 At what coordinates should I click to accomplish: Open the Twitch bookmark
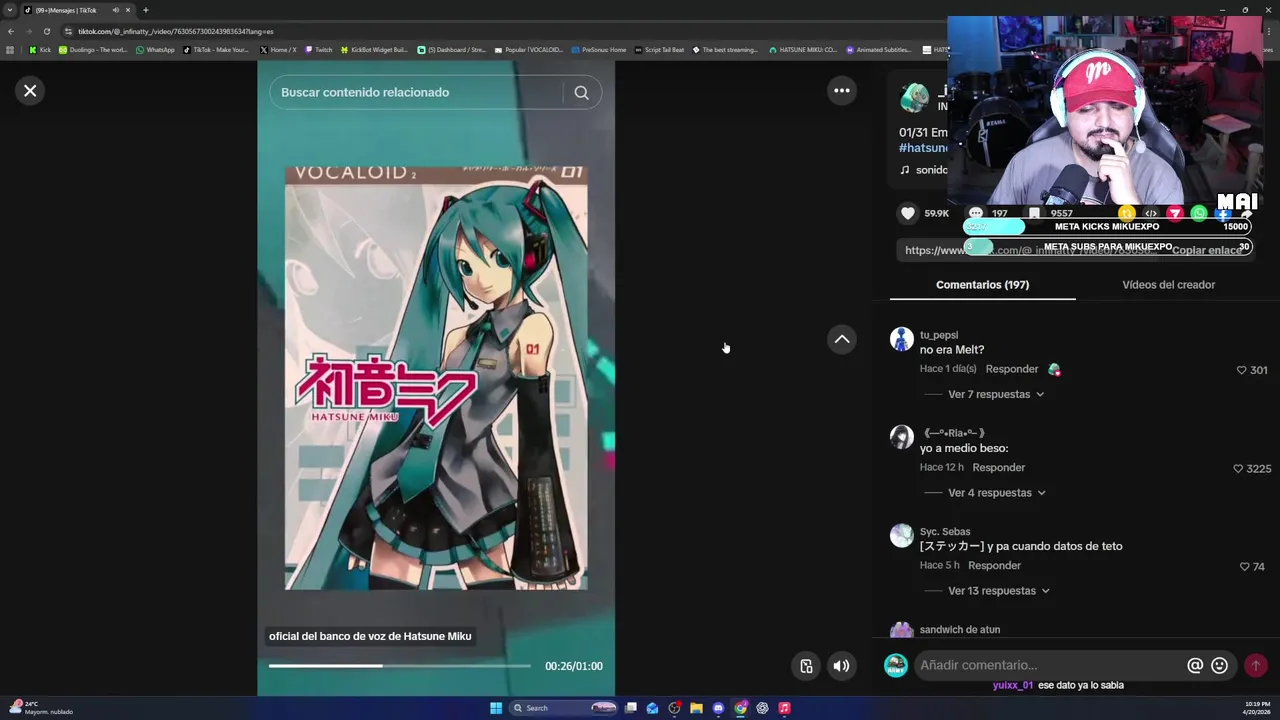(319, 49)
